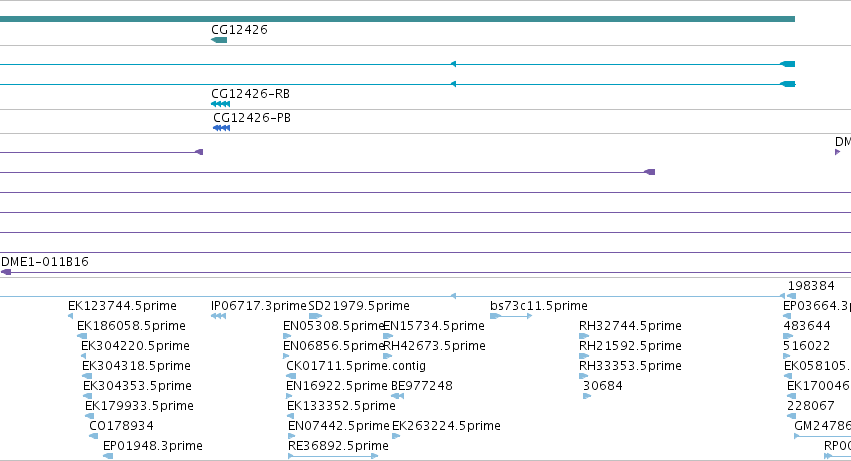
Task: Select EN16922.5prime EST label
Action: pyautogui.click(x=336, y=386)
